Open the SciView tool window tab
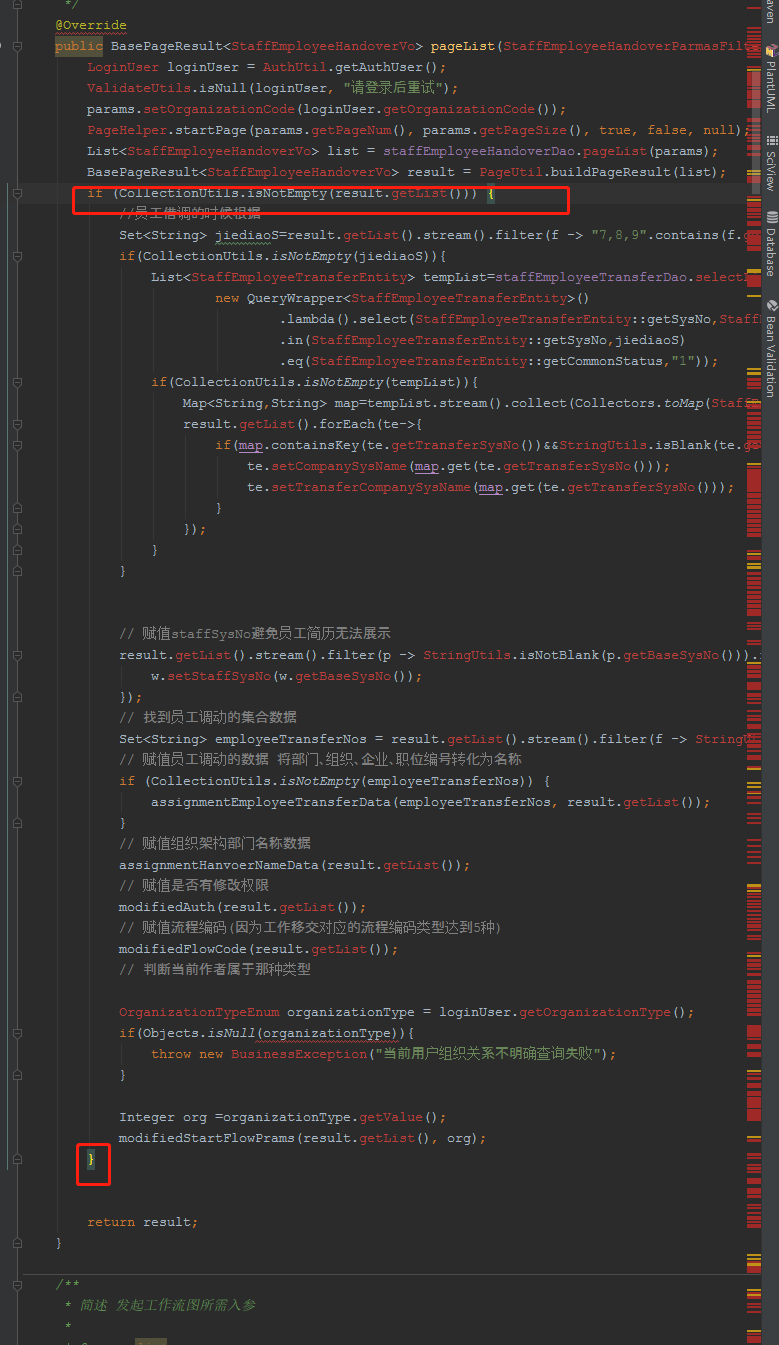 (x=771, y=163)
